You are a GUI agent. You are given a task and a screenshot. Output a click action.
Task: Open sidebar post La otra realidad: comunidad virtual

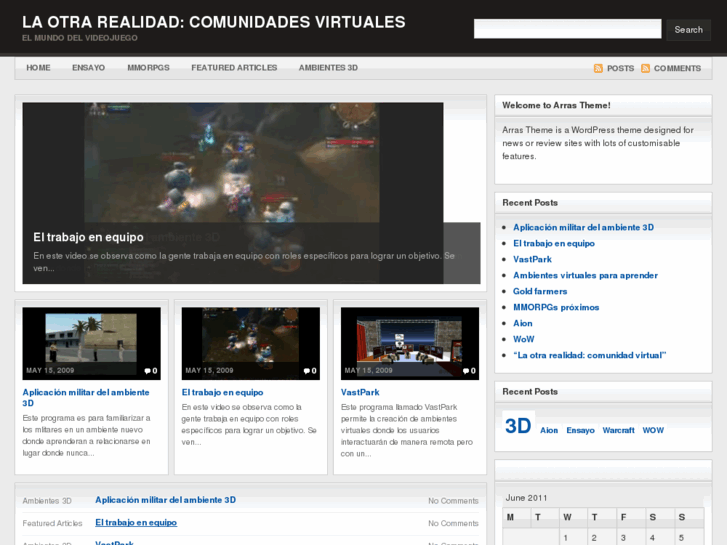[589, 355]
